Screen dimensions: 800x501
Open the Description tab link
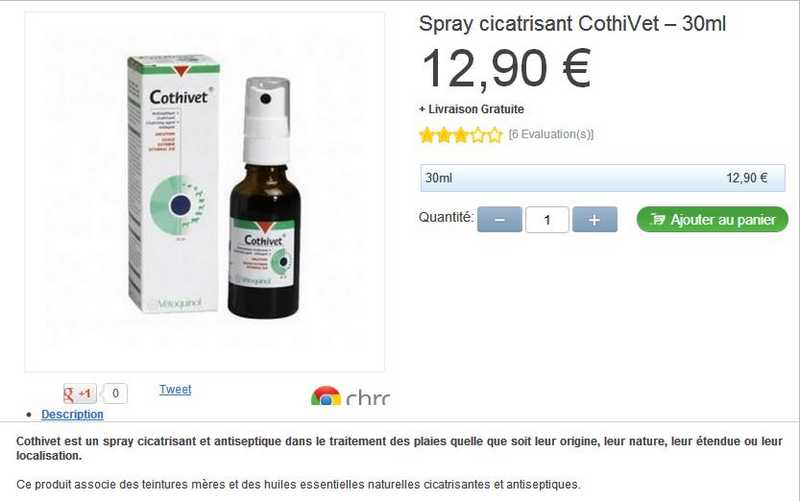click(72, 414)
